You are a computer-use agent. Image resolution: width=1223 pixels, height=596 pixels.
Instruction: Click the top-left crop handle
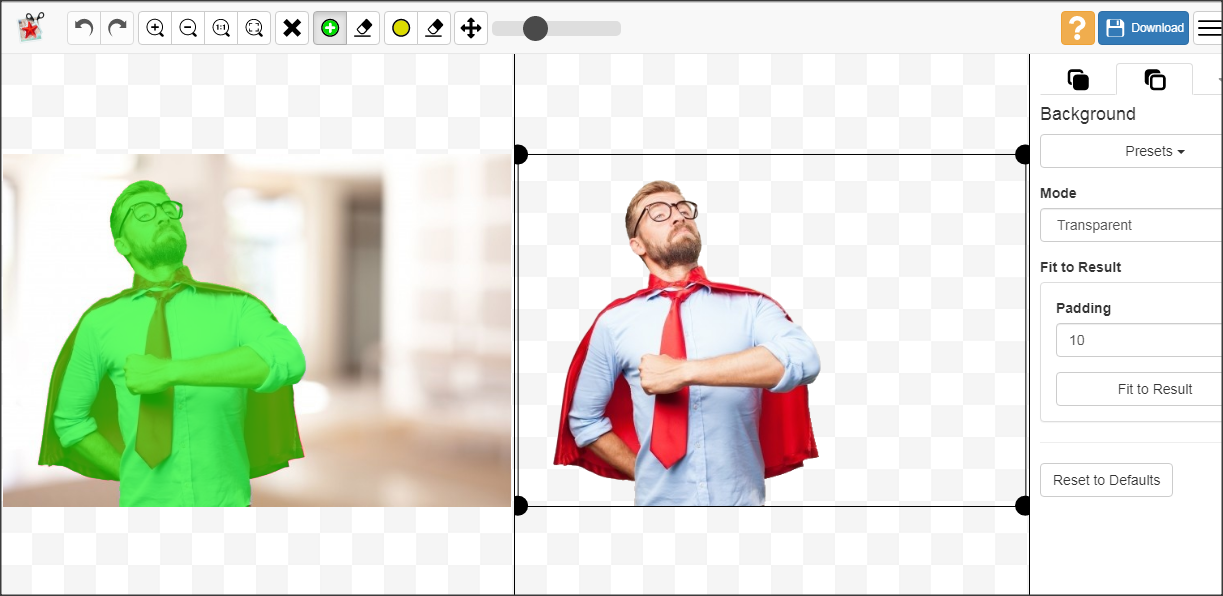pyautogui.click(x=518, y=154)
